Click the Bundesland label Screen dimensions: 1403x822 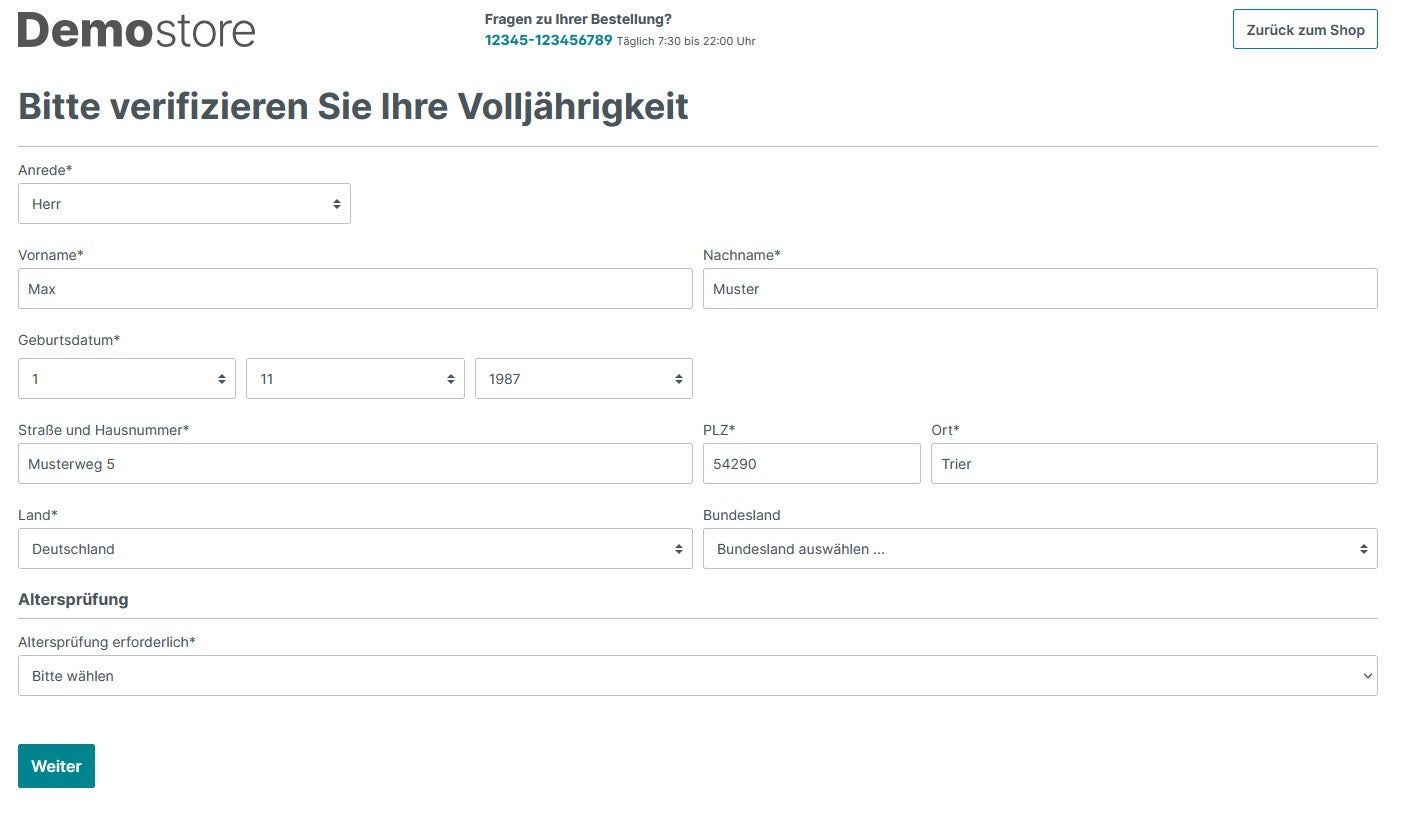click(x=742, y=515)
